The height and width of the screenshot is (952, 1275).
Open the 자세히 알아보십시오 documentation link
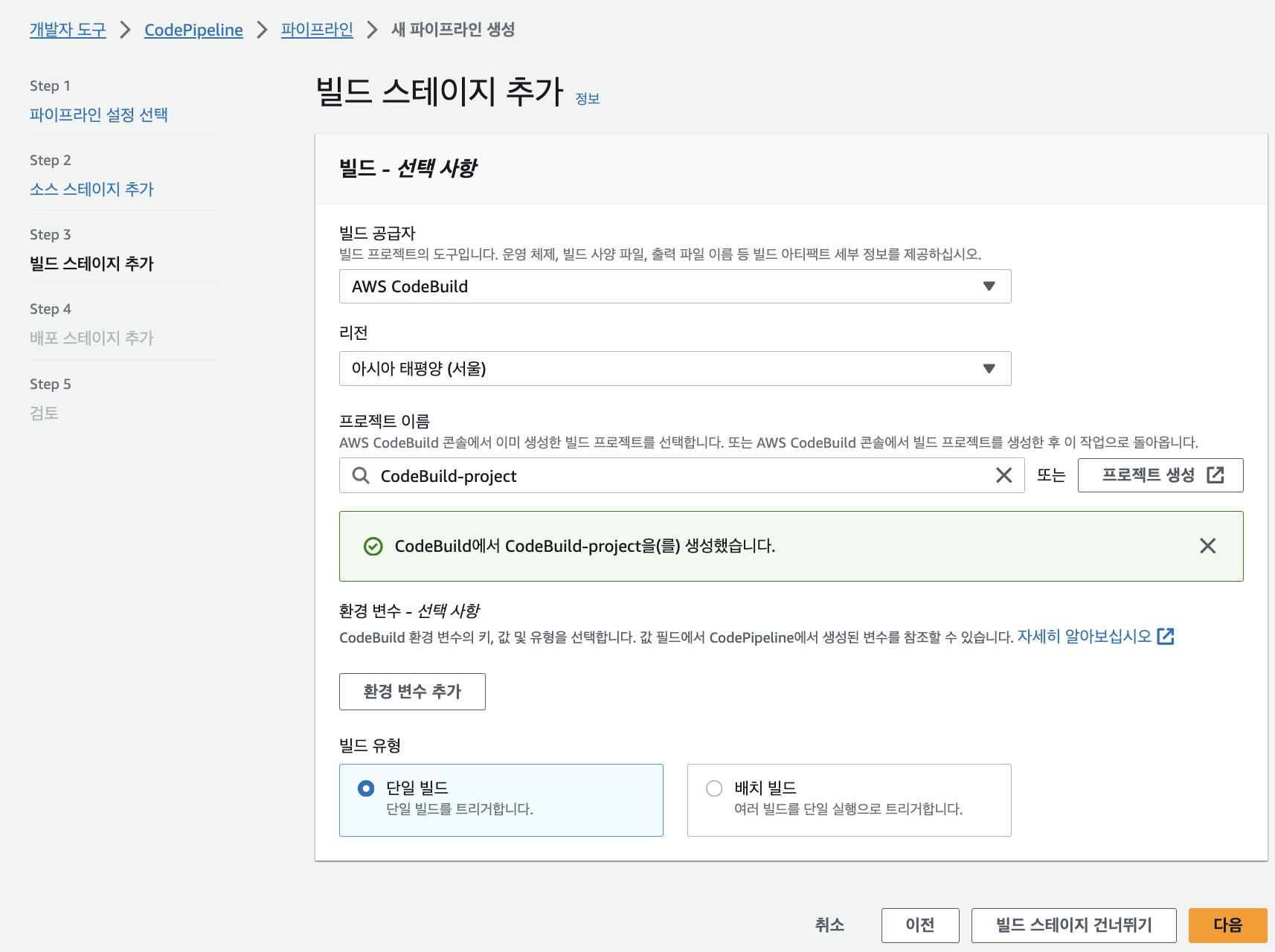tap(1086, 637)
